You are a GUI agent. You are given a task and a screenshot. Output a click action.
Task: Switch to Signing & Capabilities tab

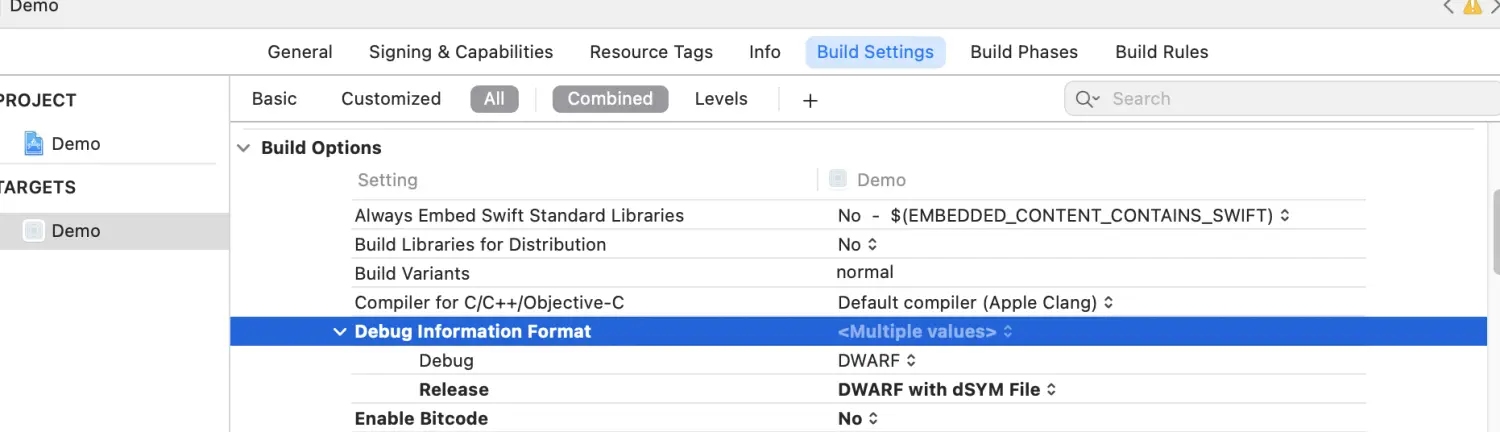coord(461,52)
